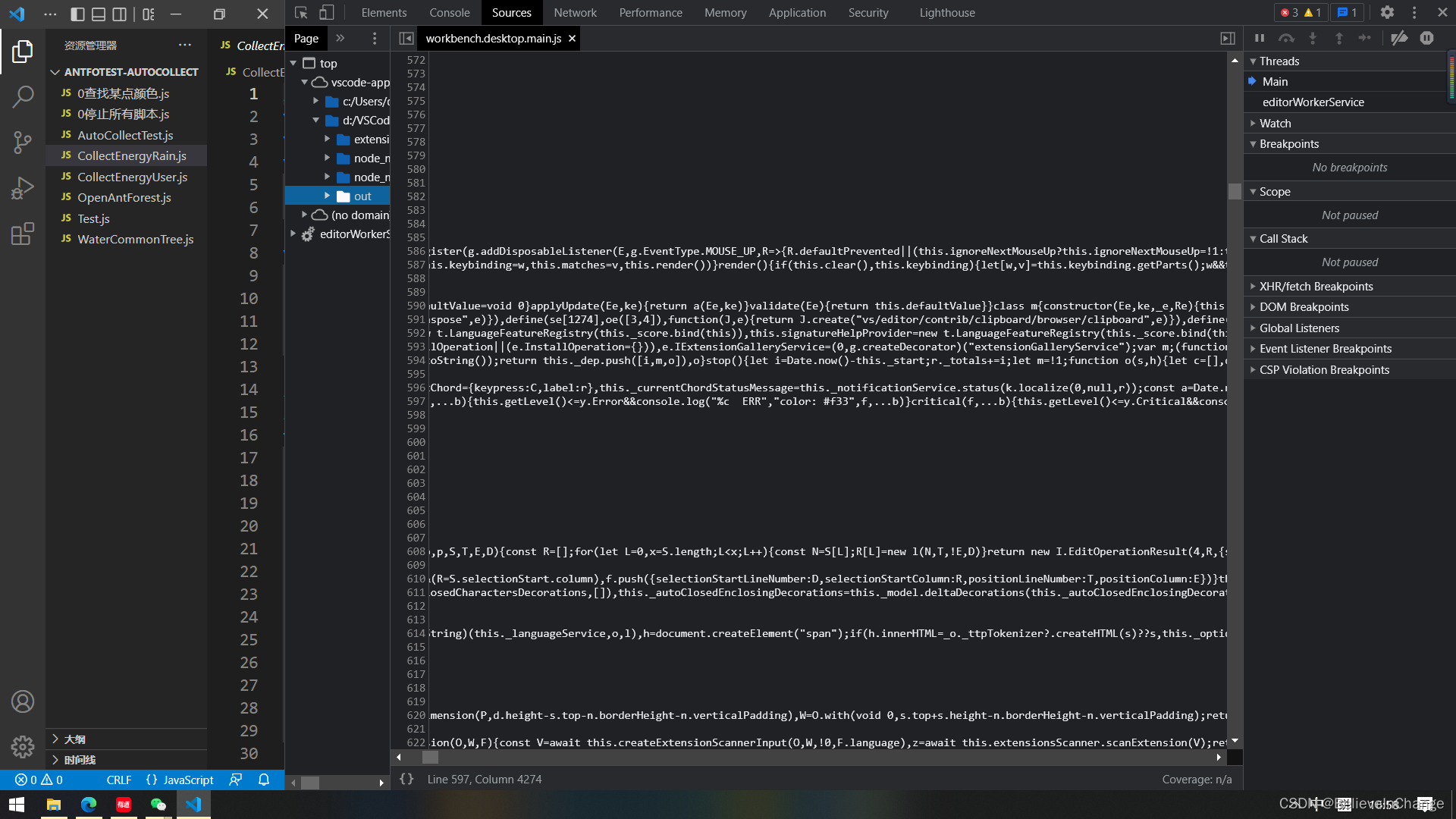1456x819 pixels.
Task: Switch to the Network tab
Action: coord(575,12)
